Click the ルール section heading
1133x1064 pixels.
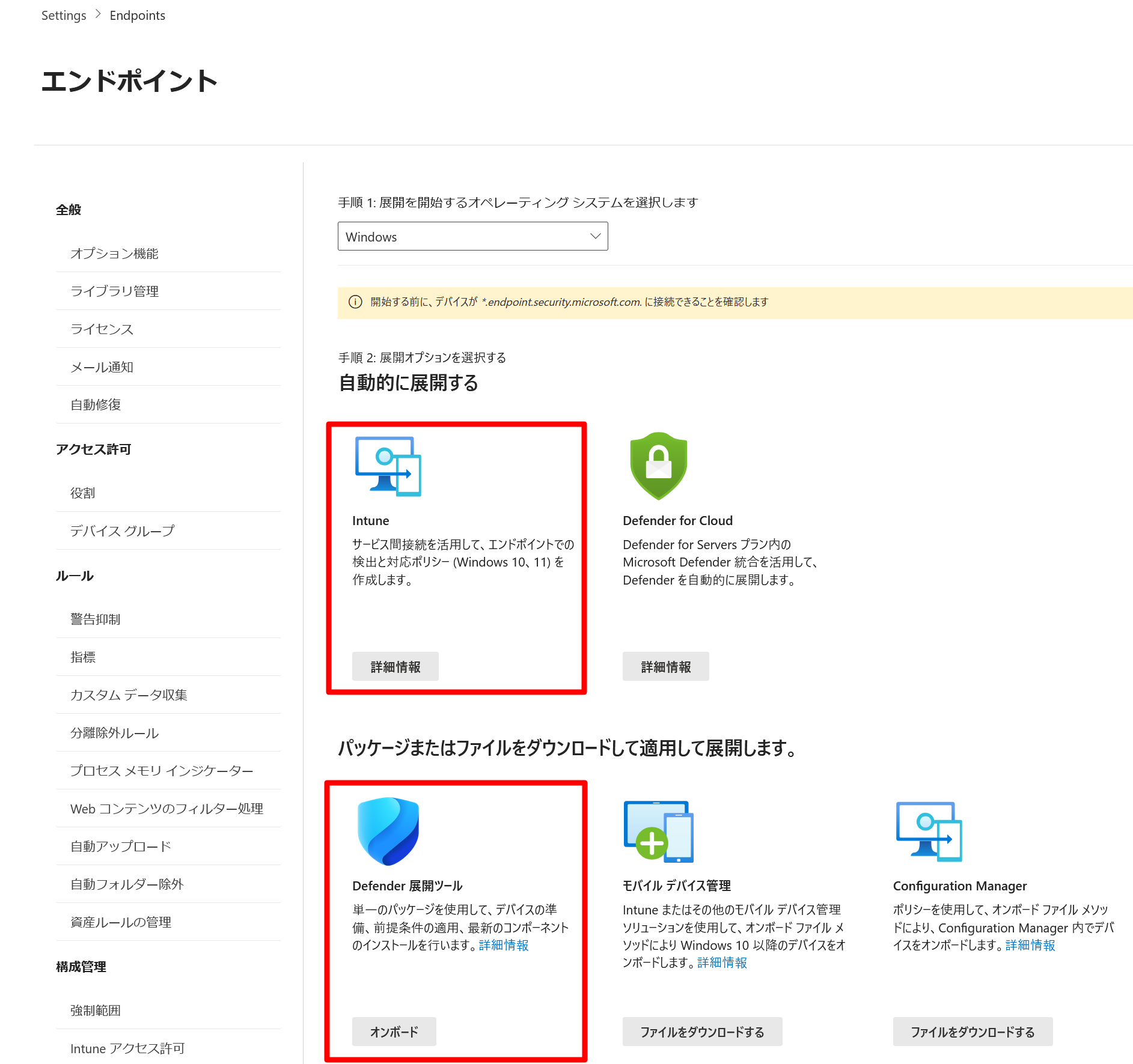tap(75, 576)
